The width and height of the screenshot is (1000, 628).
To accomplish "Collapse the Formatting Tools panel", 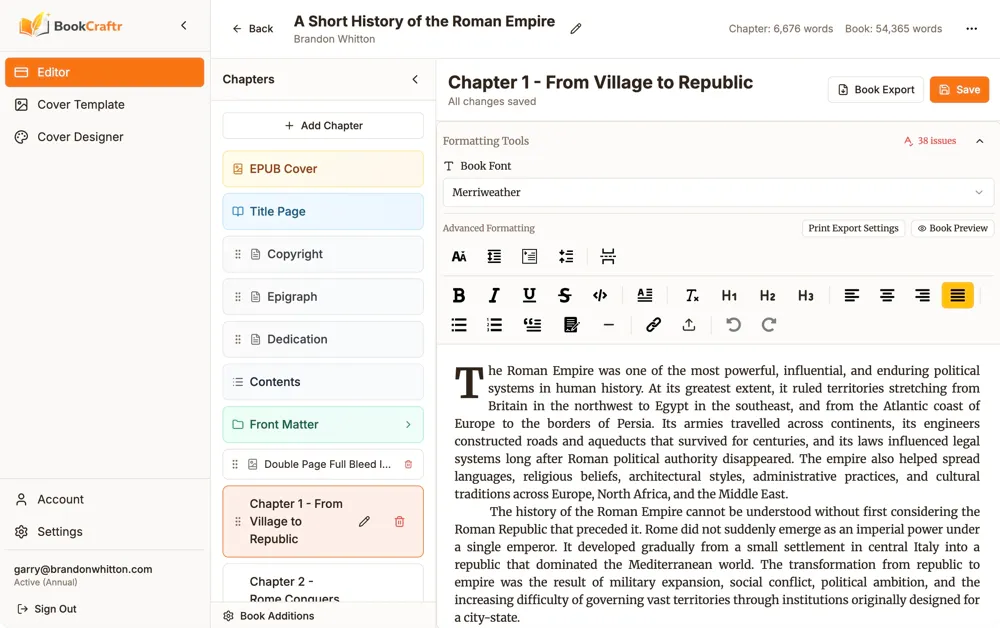I will (980, 141).
